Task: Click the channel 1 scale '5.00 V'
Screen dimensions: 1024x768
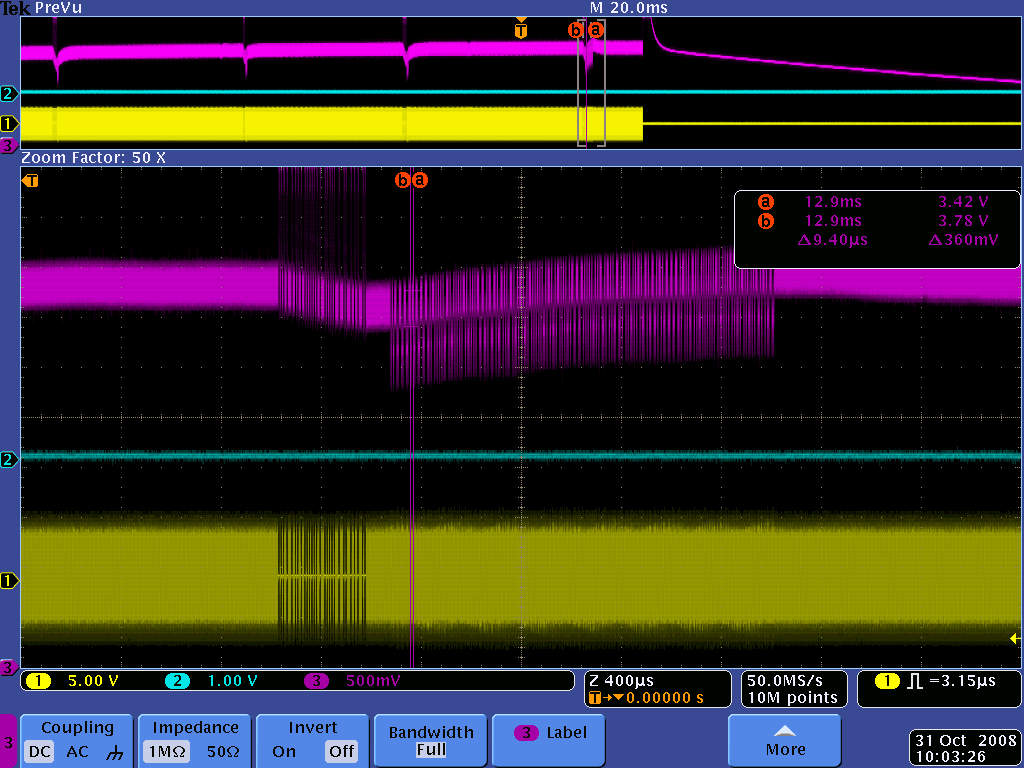Action: pos(93,681)
